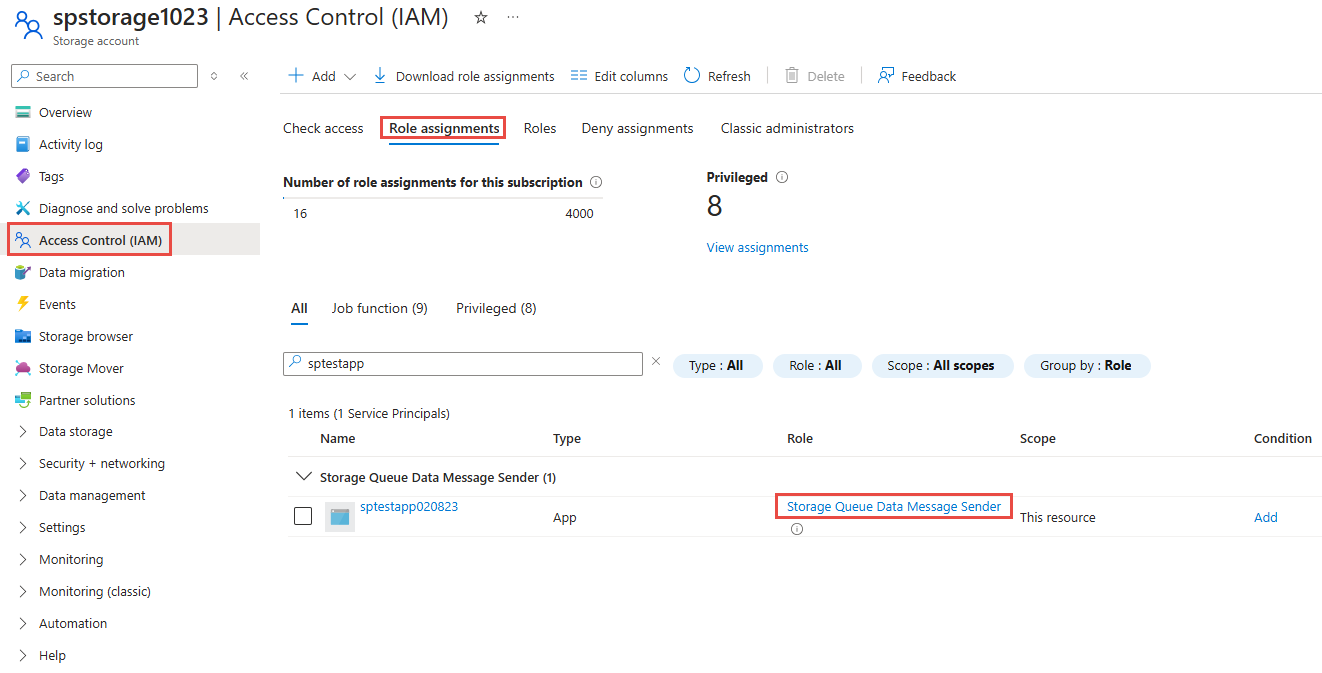Viewport: 1322px width, 673px height.
Task: Click the Type column header
Action: (x=567, y=438)
